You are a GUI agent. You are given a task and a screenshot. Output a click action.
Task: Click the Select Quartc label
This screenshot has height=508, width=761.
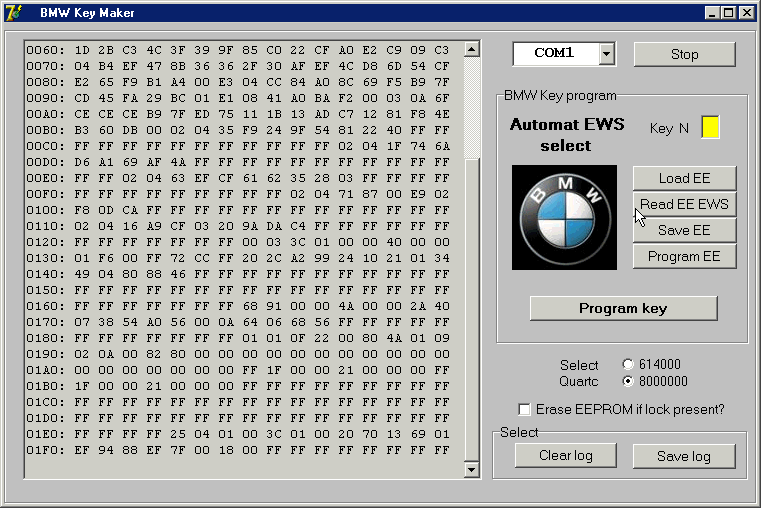click(x=579, y=373)
